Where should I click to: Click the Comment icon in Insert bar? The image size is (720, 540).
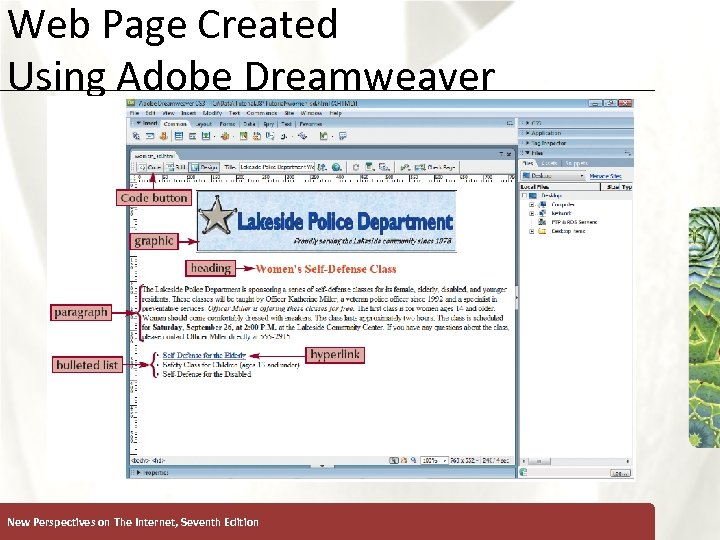coord(270,136)
